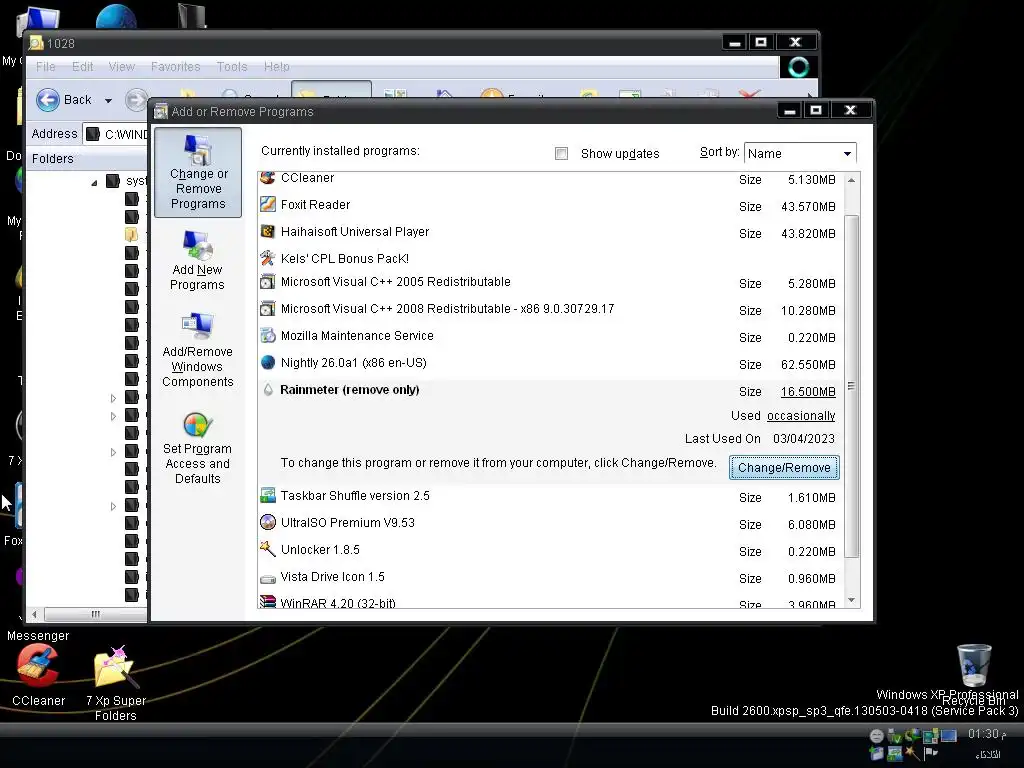Click folder tree horizontal scrollbar thumb in Explorer

[x=95, y=614]
